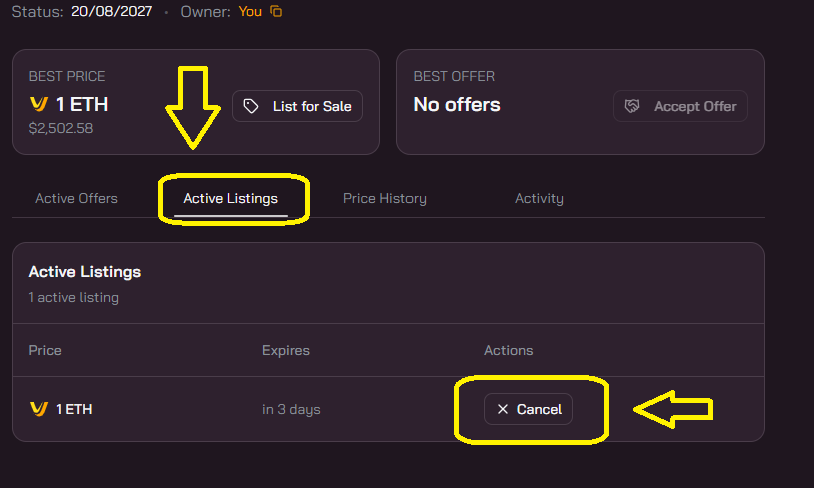Click the List for Sale button
Viewport: 814px width, 488px height.
(297, 106)
